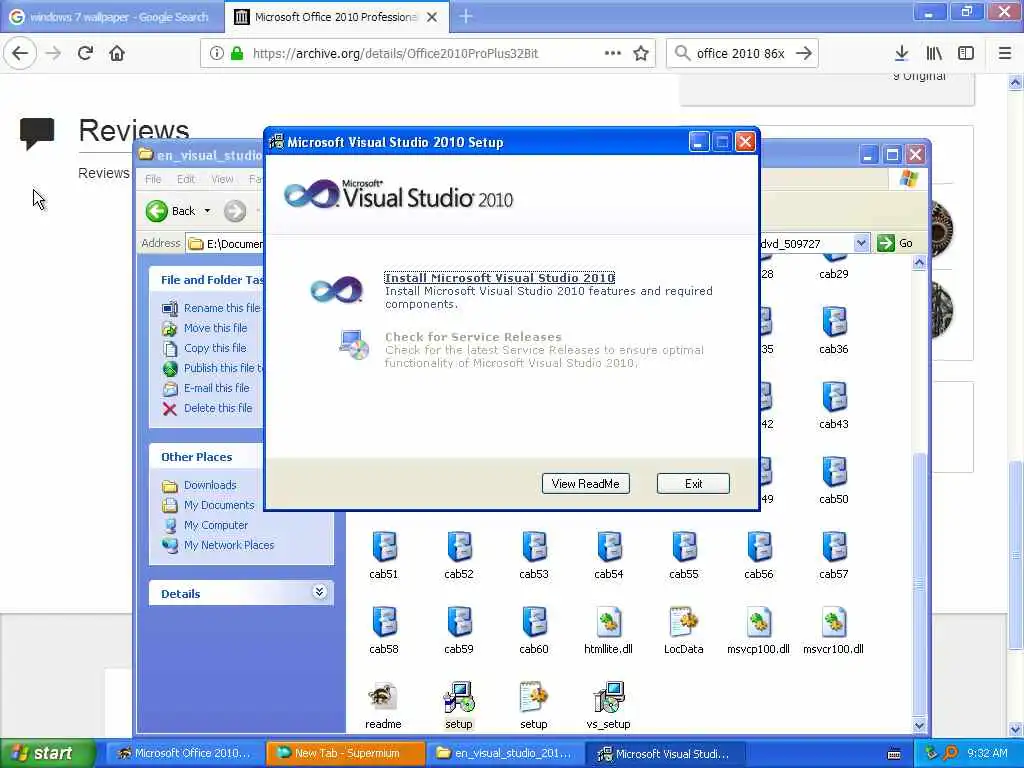Click the Windows Start button
The width and height of the screenshot is (1024, 768).
click(46, 753)
